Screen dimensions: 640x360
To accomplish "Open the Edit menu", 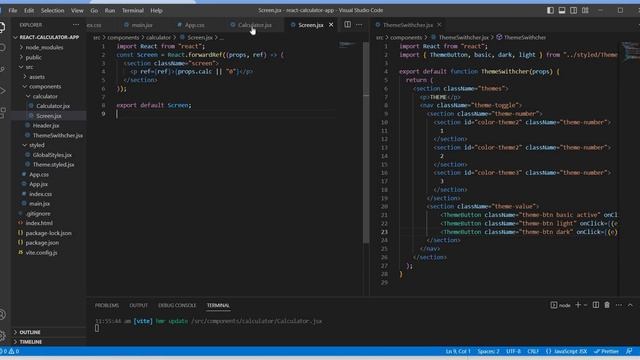I will pos(29,10).
